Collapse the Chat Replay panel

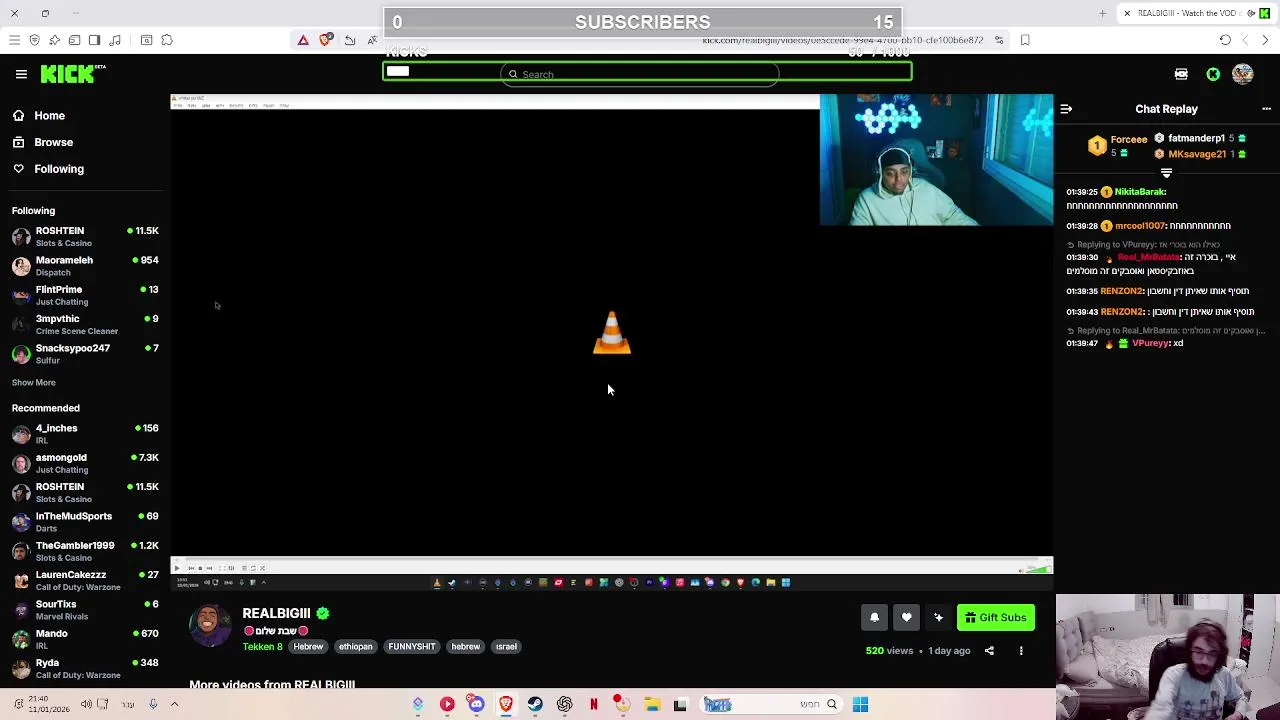click(1066, 109)
